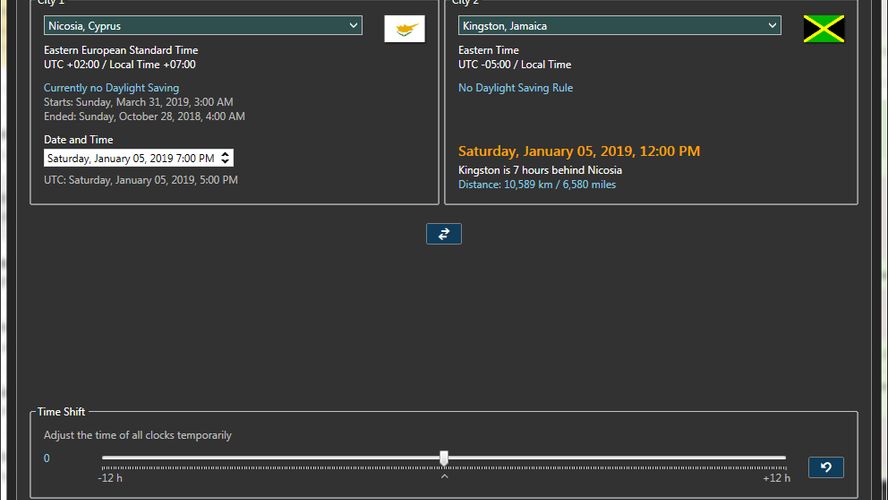
Task: Open the Nicosia, Cyprus city dropdown
Action: point(203,25)
